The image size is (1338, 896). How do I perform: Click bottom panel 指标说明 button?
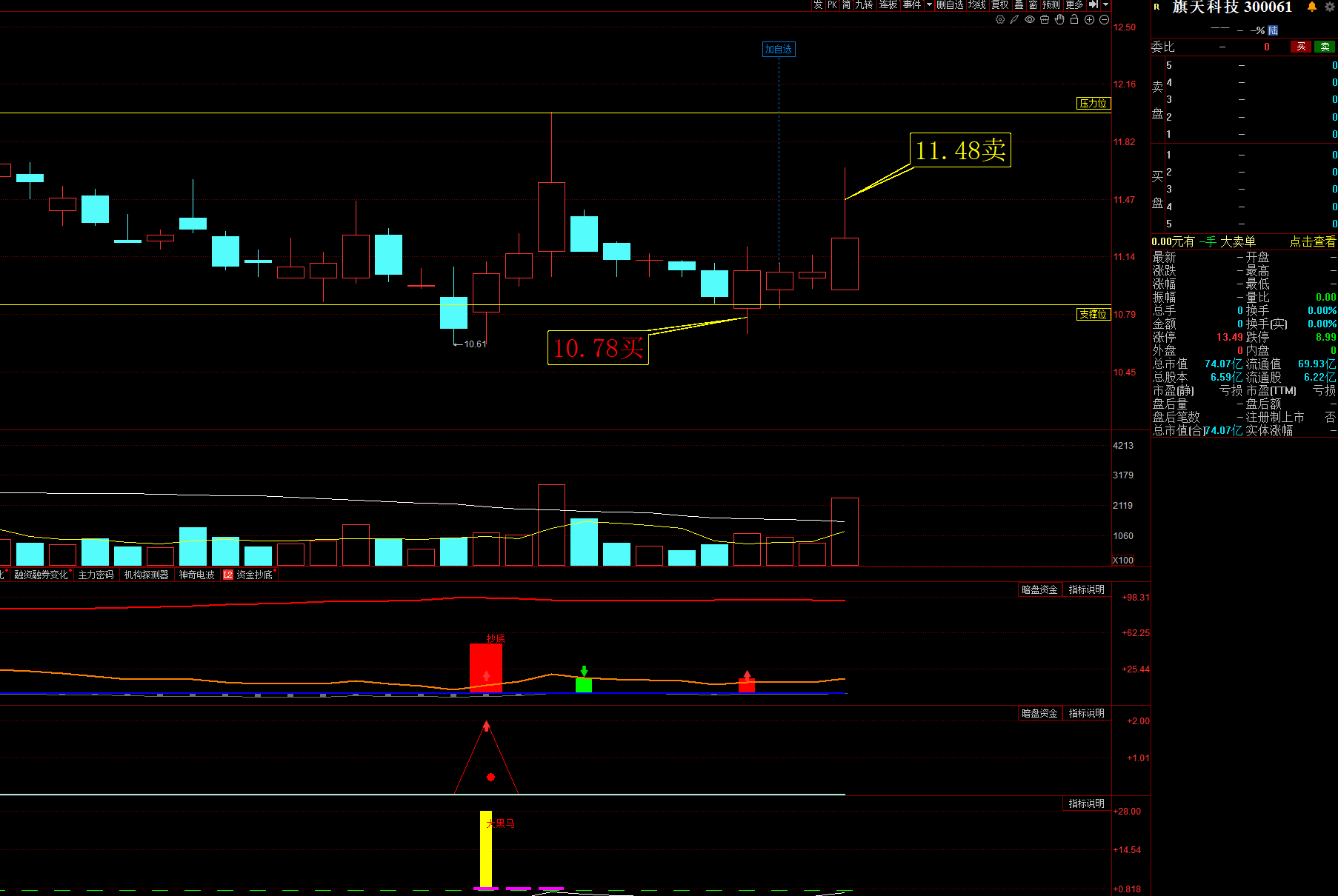[1087, 803]
